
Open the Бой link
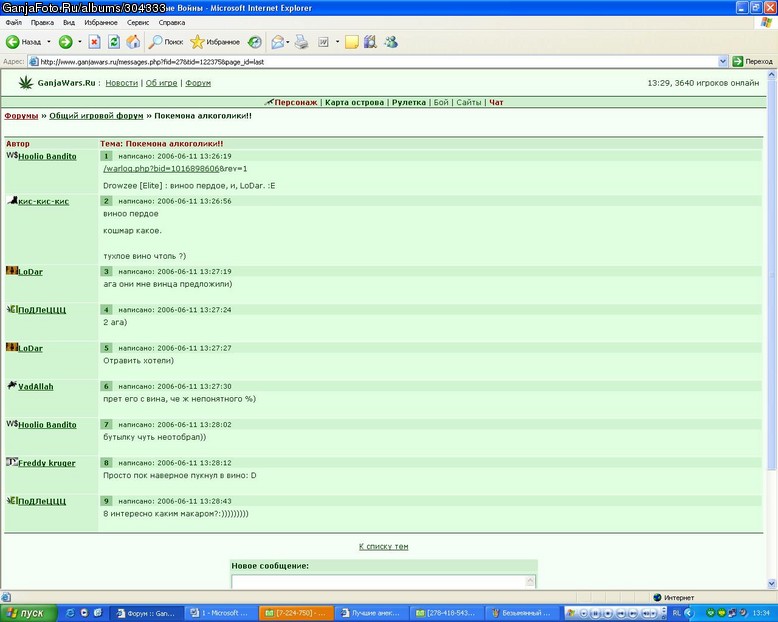click(x=441, y=102)
